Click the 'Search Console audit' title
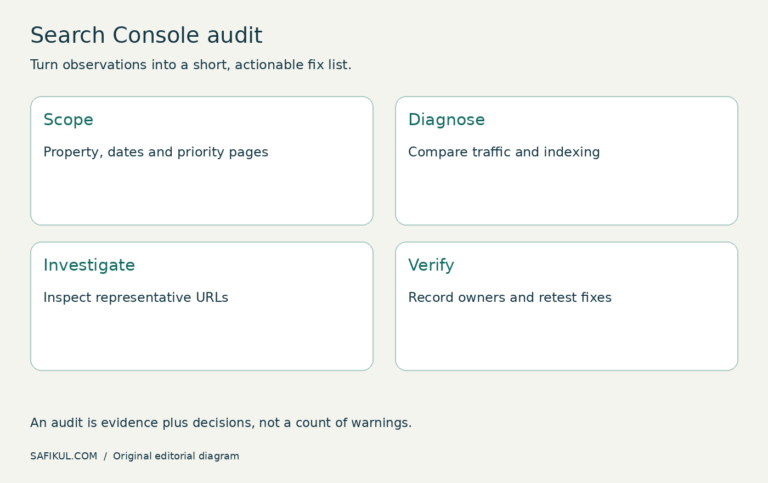Viewport: 768px width, 483px height. (x=146, y=35)
